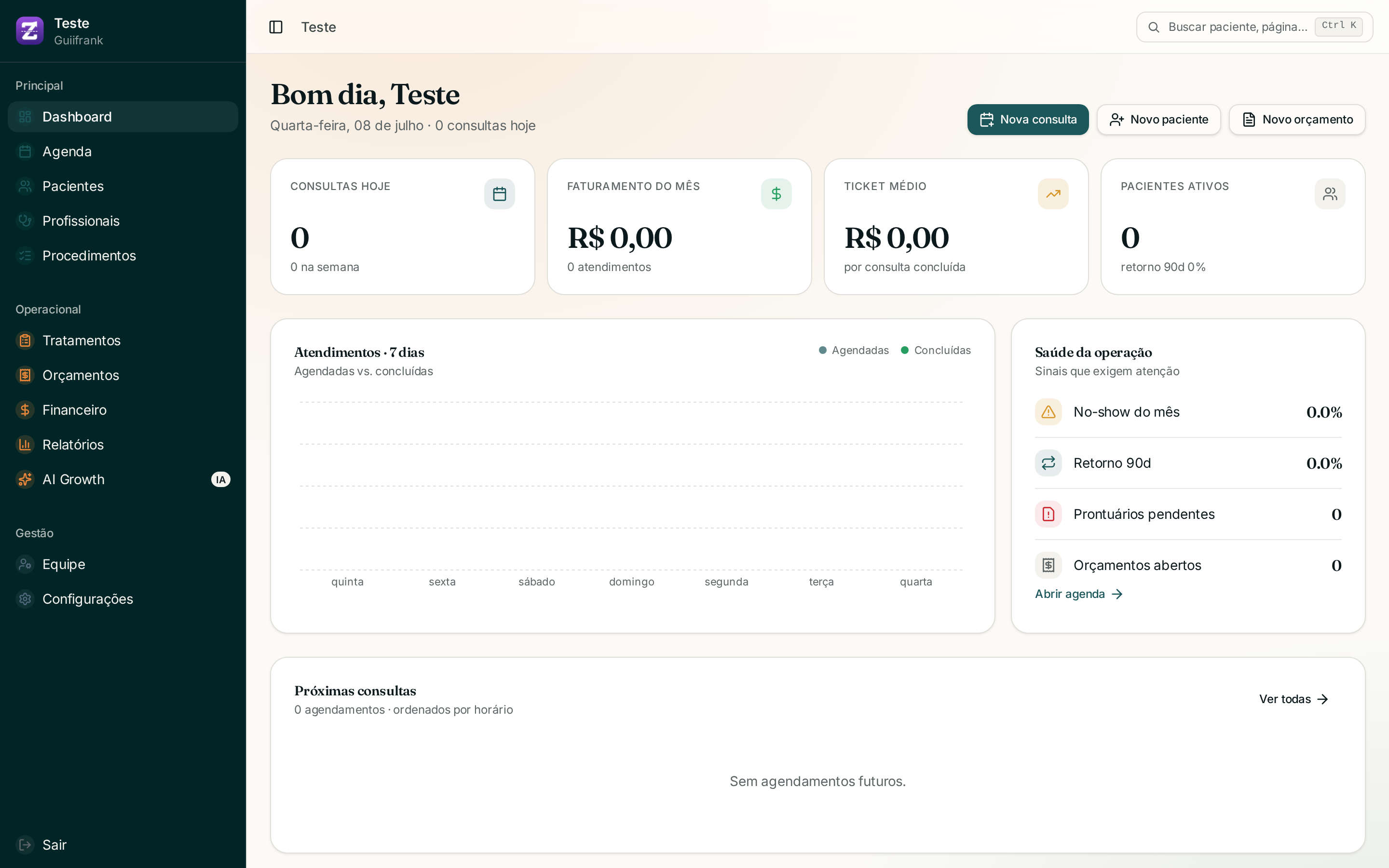Click the Orçamentos abertos label
Screen dimensions: 1389x868
[1137, 566]
